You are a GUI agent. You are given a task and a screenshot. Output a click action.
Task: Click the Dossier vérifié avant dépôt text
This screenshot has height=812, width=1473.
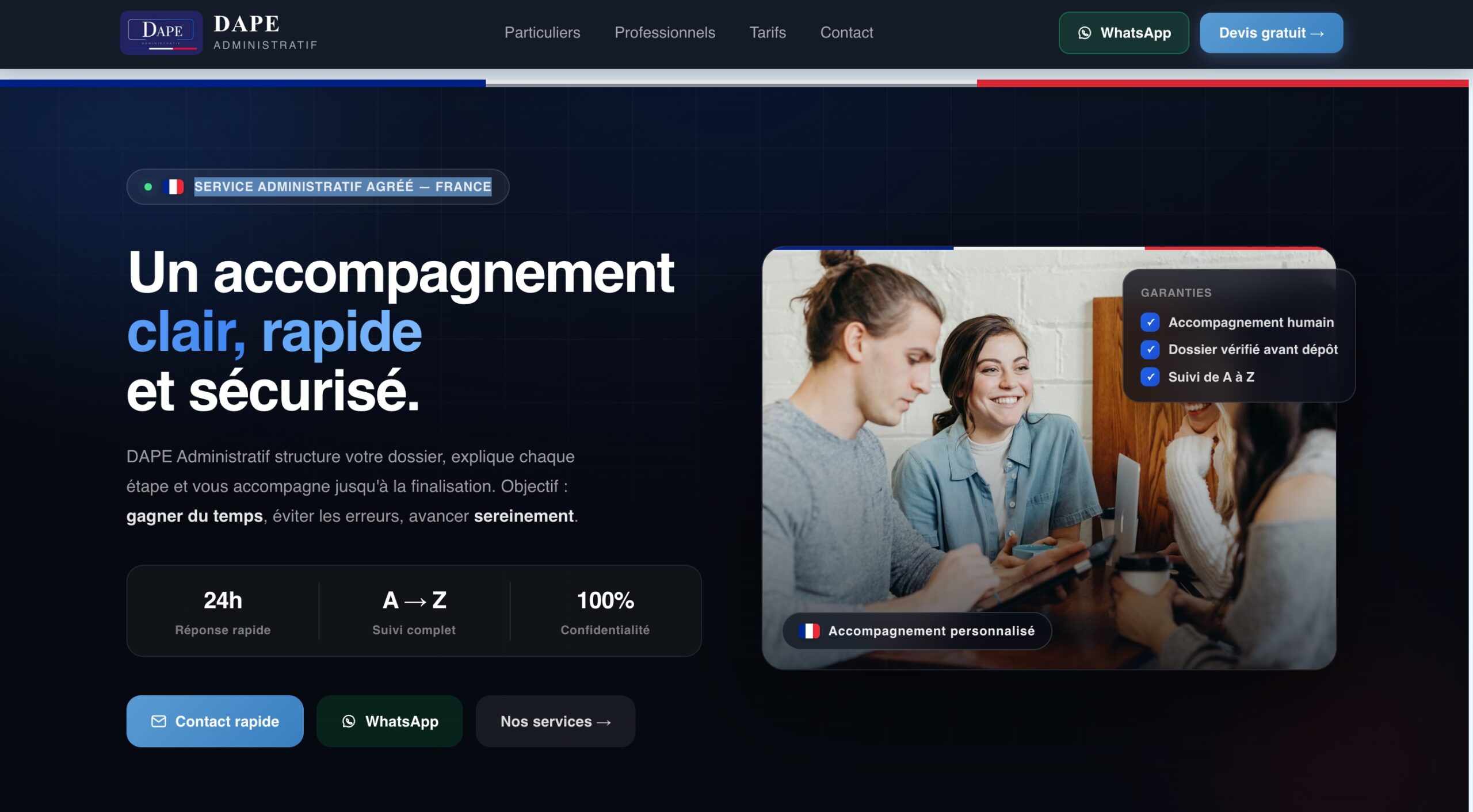[x=1253, y=349]
